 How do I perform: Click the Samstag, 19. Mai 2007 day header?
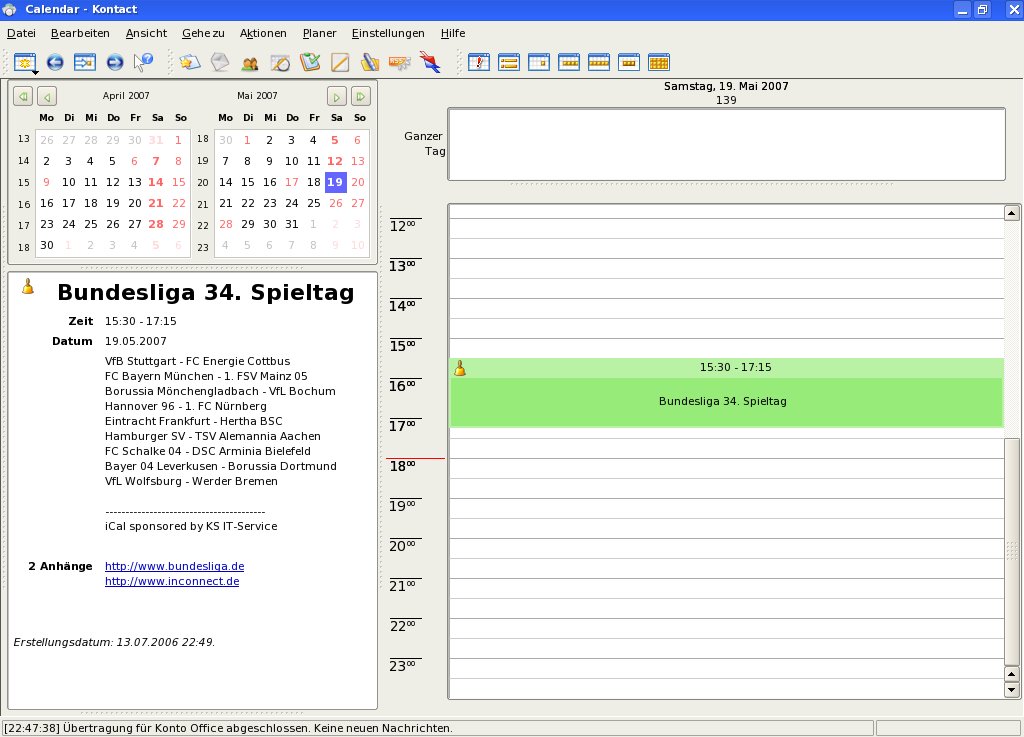pos(726,86)
